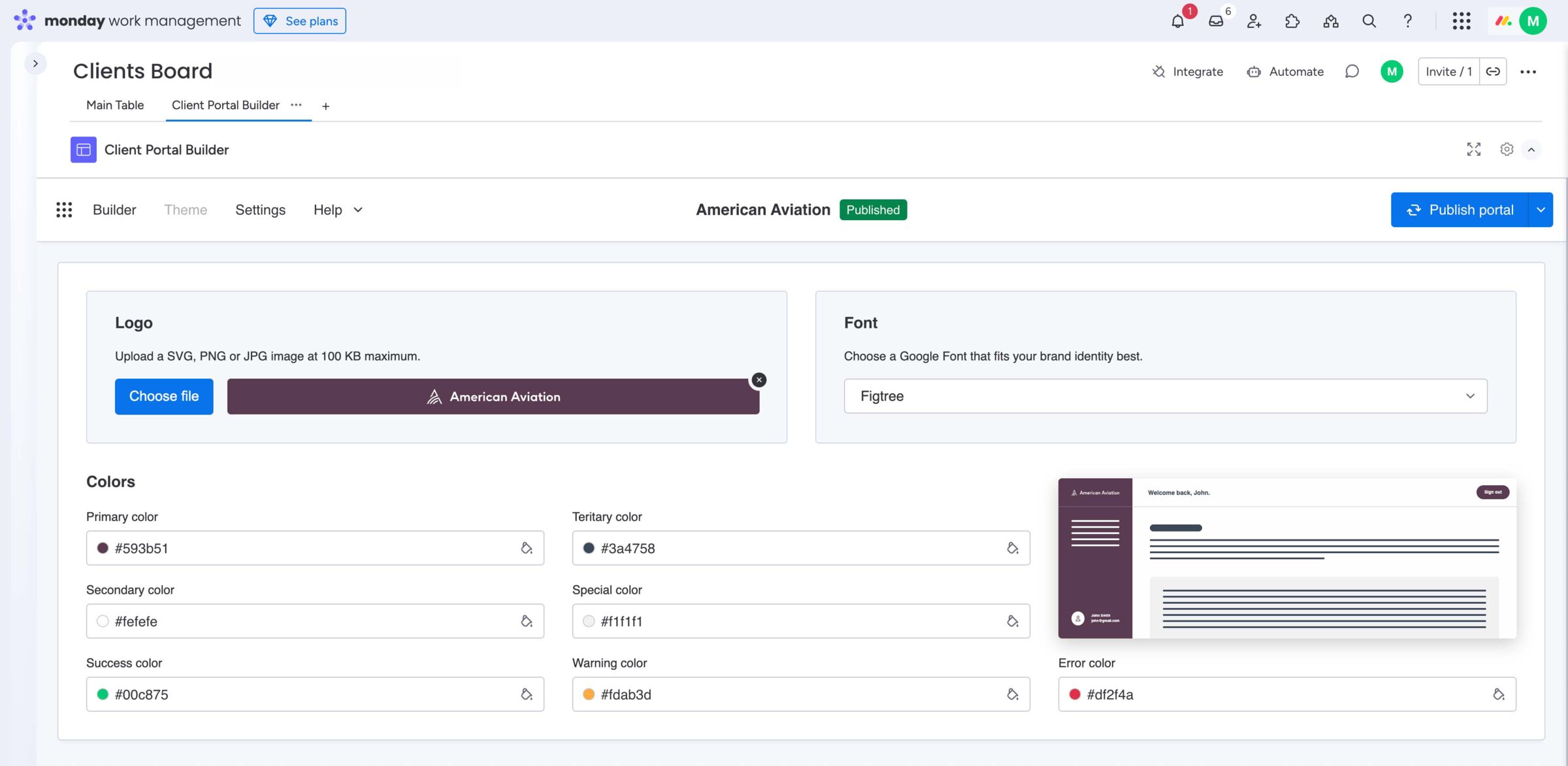The width and height of the screenshot is (1568, 766).
Task: Click the Error color #df2f4a swatch
Action: 1075,694
